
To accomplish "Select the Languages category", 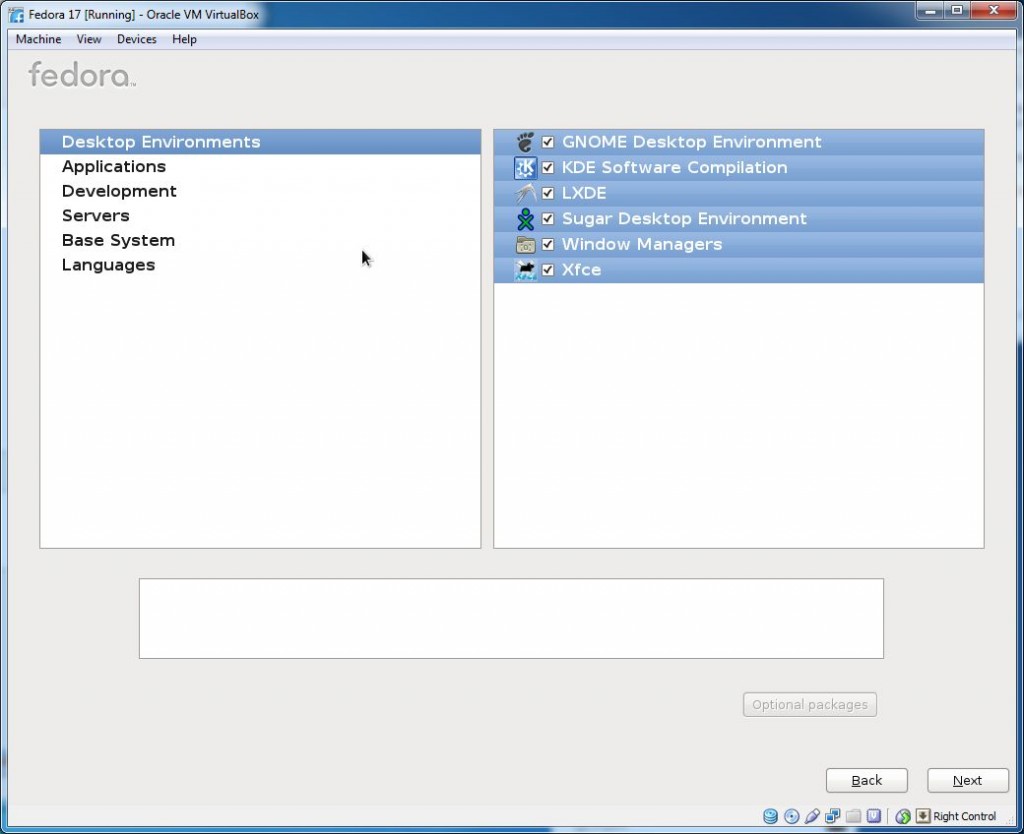I will pos(261,265).
